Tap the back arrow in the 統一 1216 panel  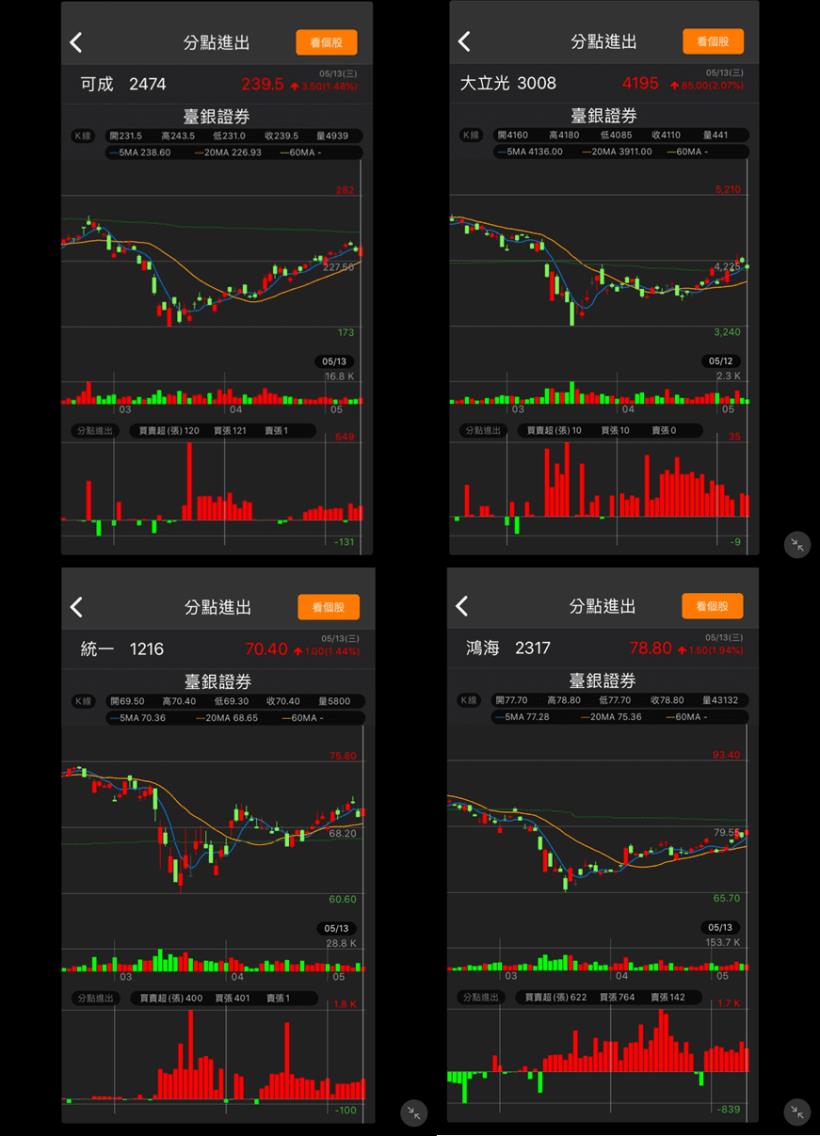[x=76, y=607]
